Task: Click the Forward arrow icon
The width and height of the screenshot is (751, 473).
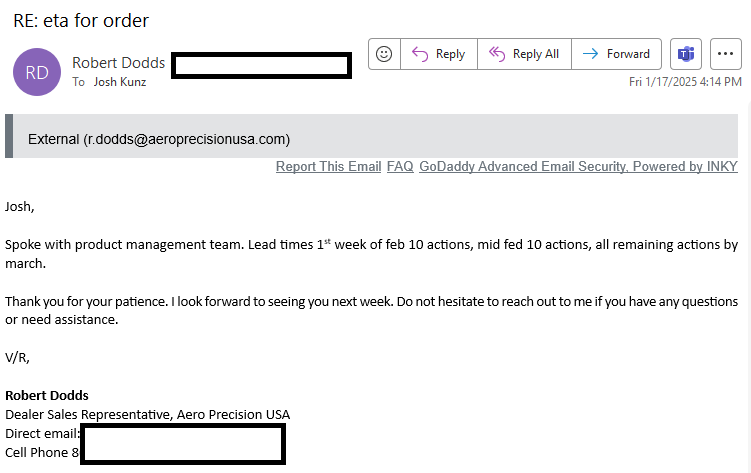Action: (591, 54)
